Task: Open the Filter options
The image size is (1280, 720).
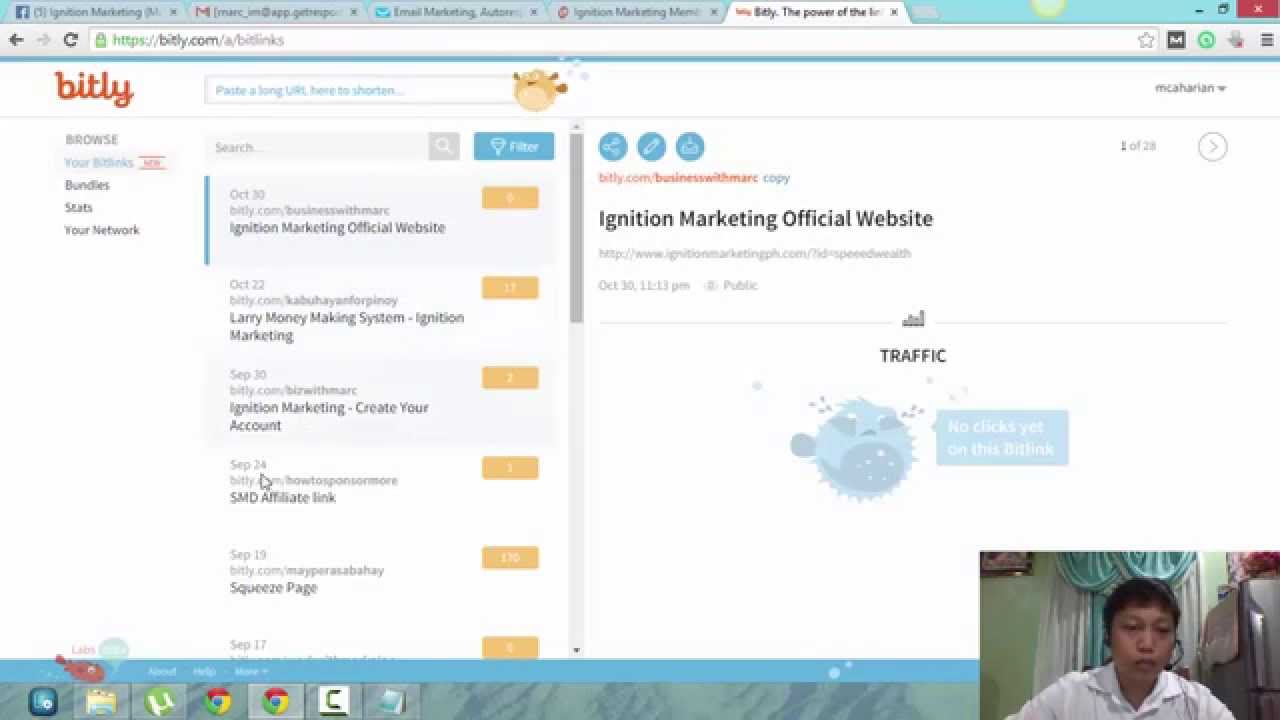Action: [514, 146]
